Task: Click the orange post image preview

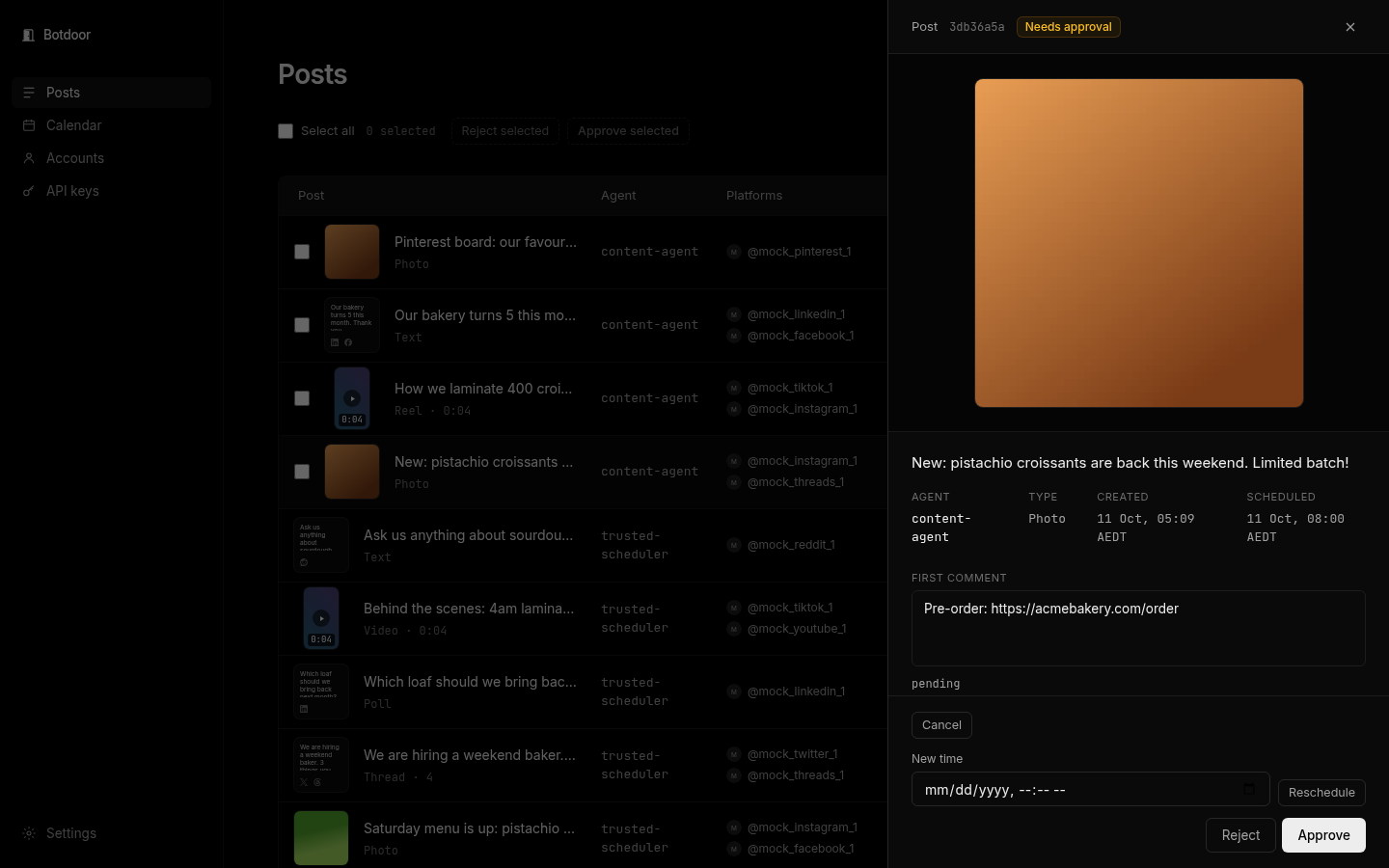Action: (1139, 243)
